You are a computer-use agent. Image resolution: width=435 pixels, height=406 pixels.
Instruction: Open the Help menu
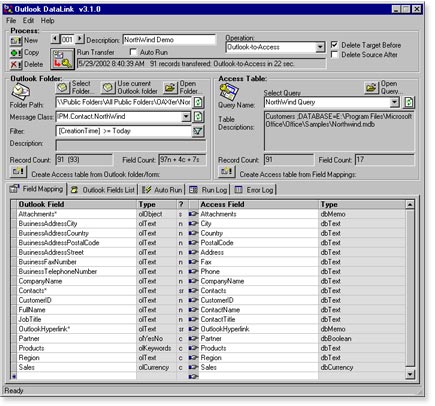click(x=48, y=21)
